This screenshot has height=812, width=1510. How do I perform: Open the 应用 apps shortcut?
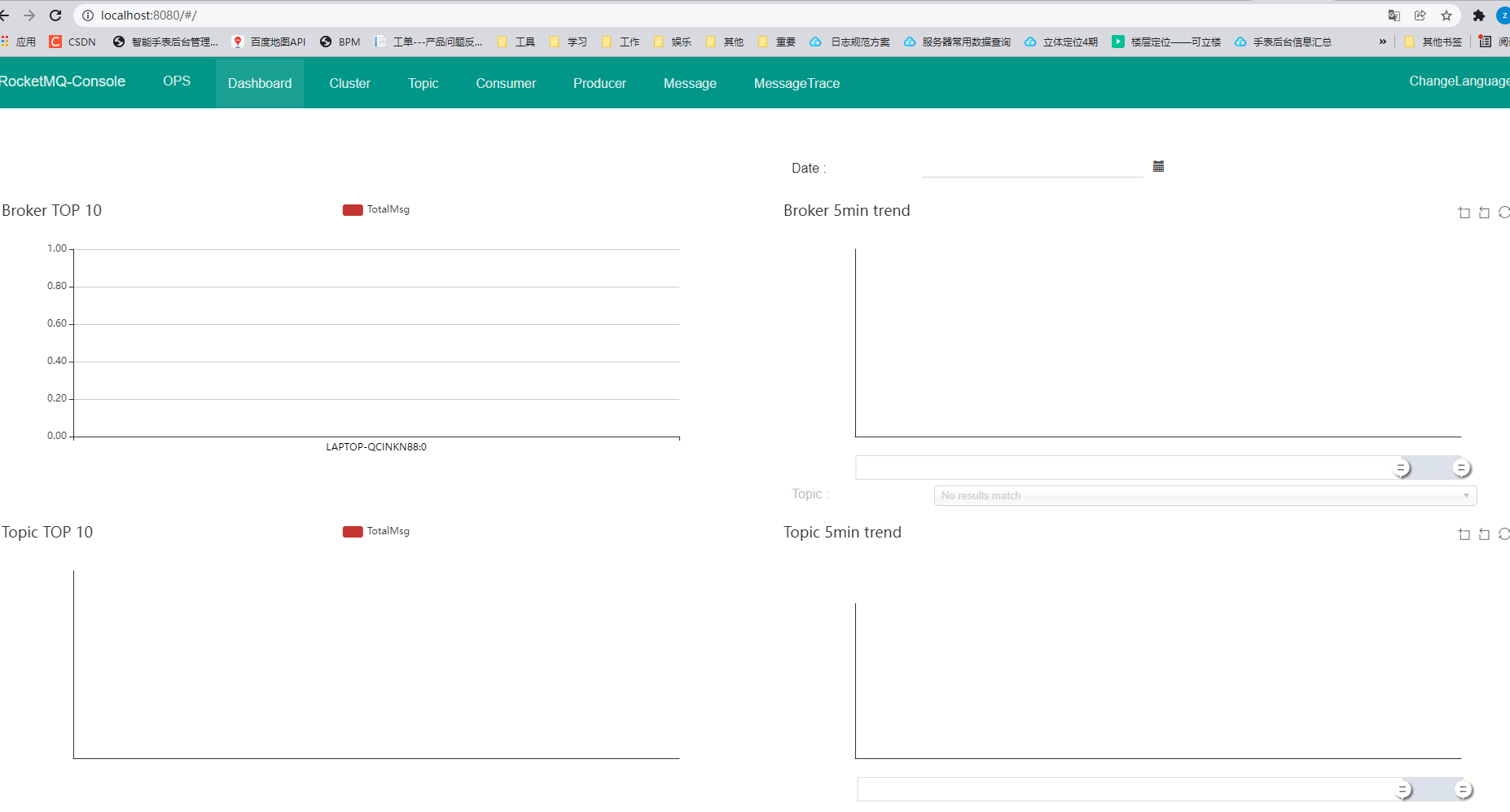18,42
